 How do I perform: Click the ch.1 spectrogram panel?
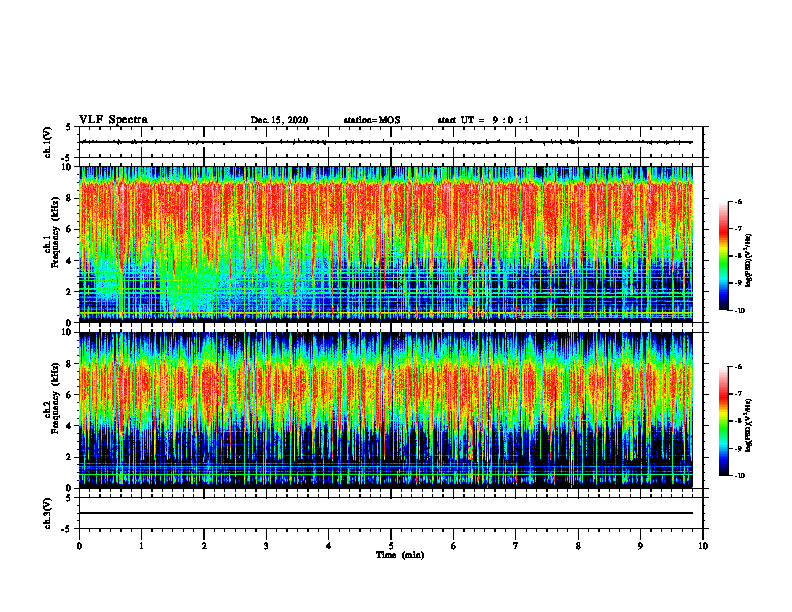click(x=386, y=244)
